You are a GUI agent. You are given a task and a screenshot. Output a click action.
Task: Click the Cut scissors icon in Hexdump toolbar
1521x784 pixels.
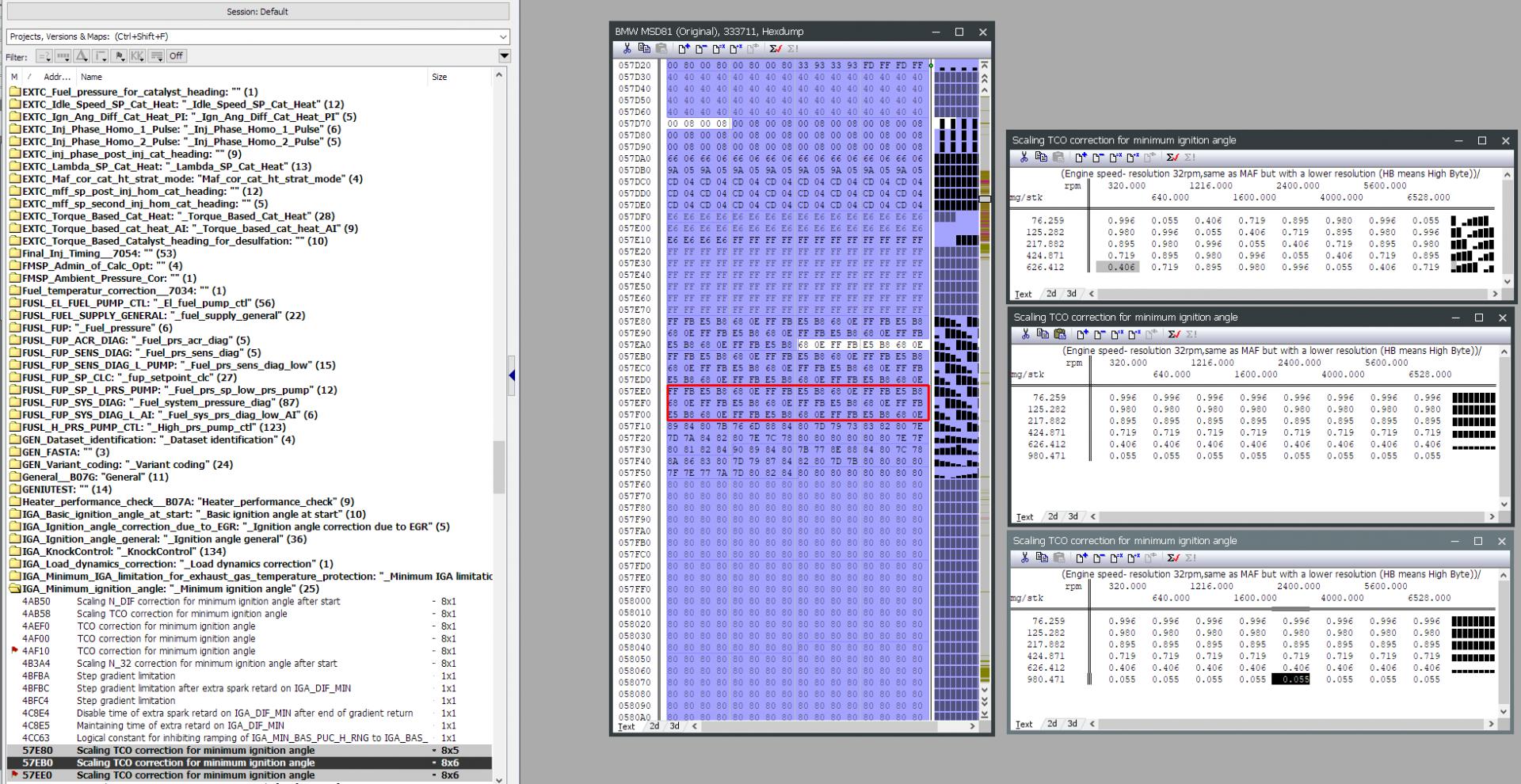pyautogui.click(x=627, y=49)
